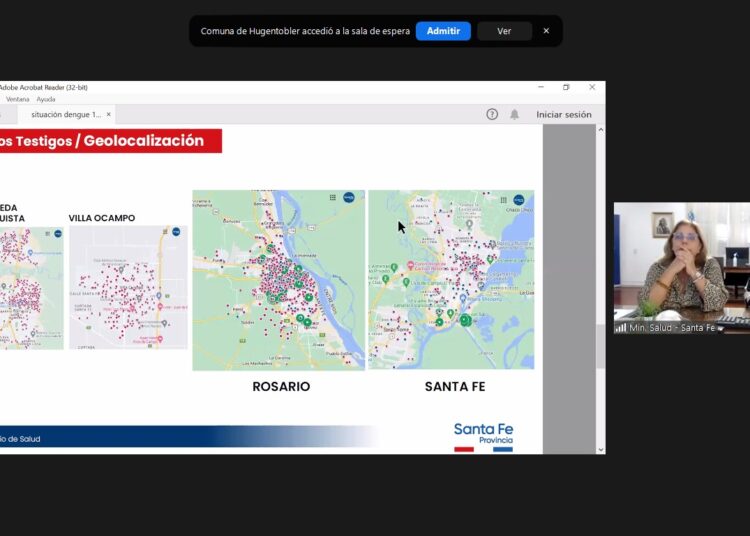Close the situación dengue tab

click(109, 114)
